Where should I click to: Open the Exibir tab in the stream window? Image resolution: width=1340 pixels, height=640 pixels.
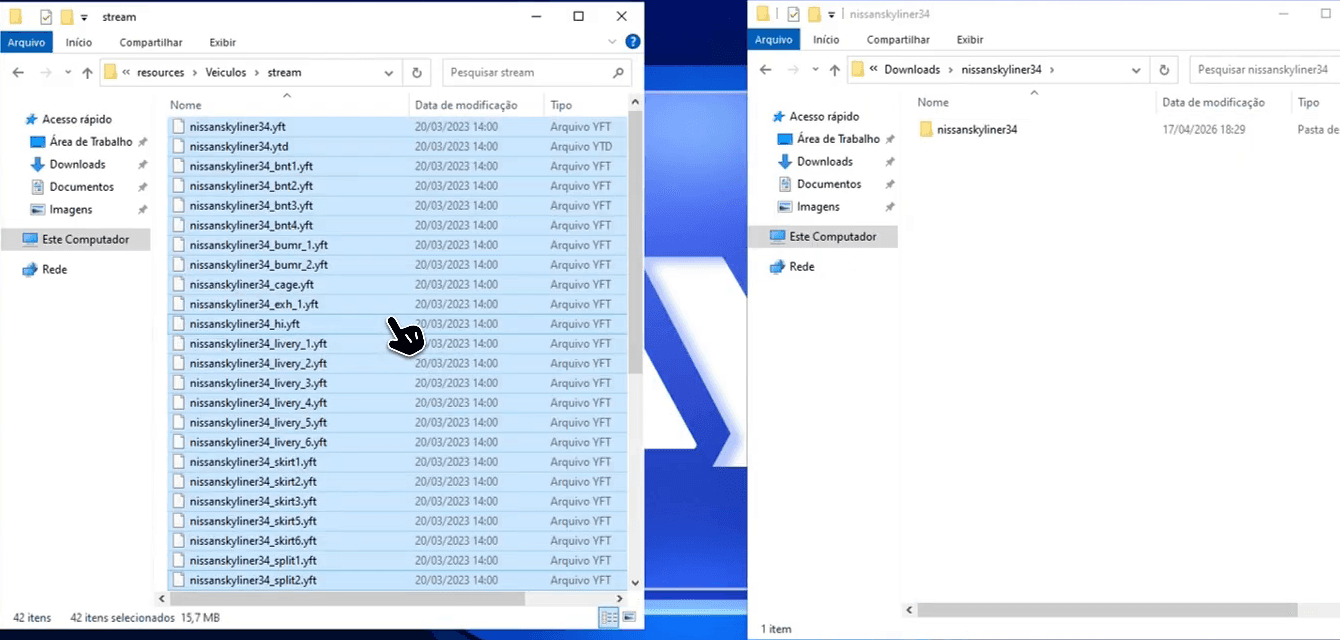[x=223, y=42]
